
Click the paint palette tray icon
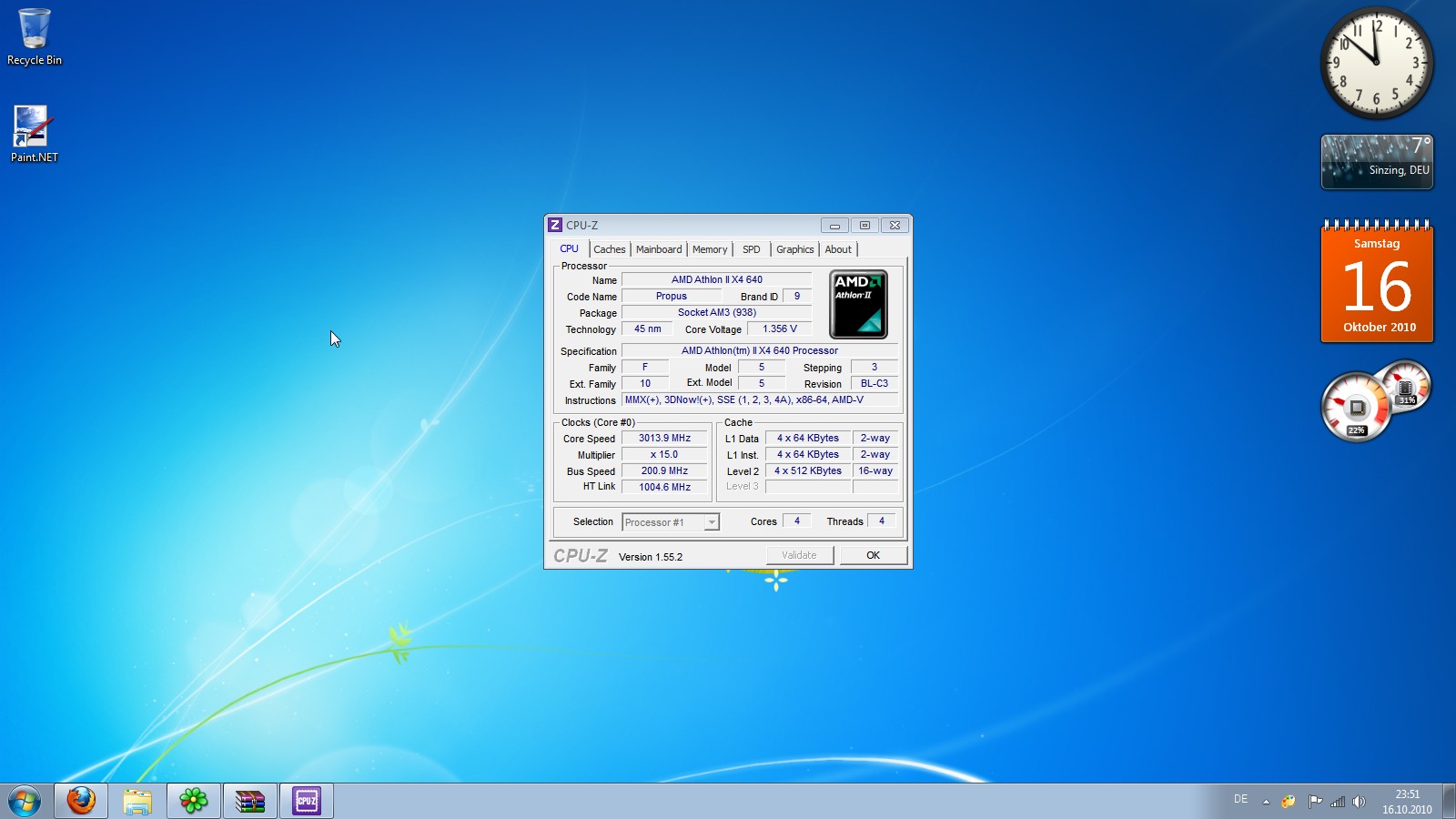[x=1288, y=802]
